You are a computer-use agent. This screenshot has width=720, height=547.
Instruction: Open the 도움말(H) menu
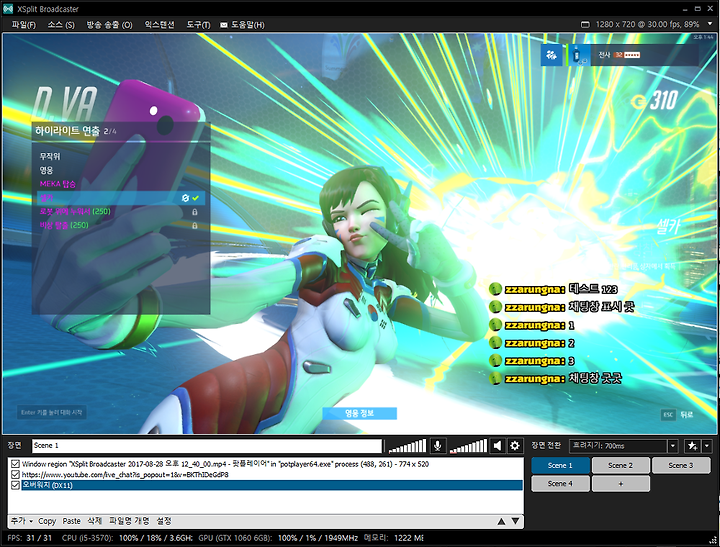[248, 25]
